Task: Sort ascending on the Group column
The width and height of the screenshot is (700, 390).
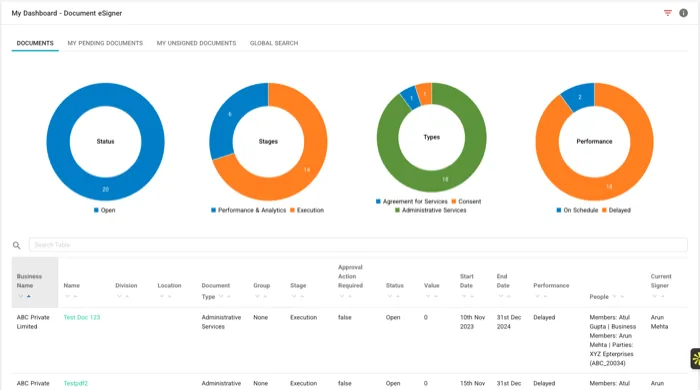Action: point(265,296)
